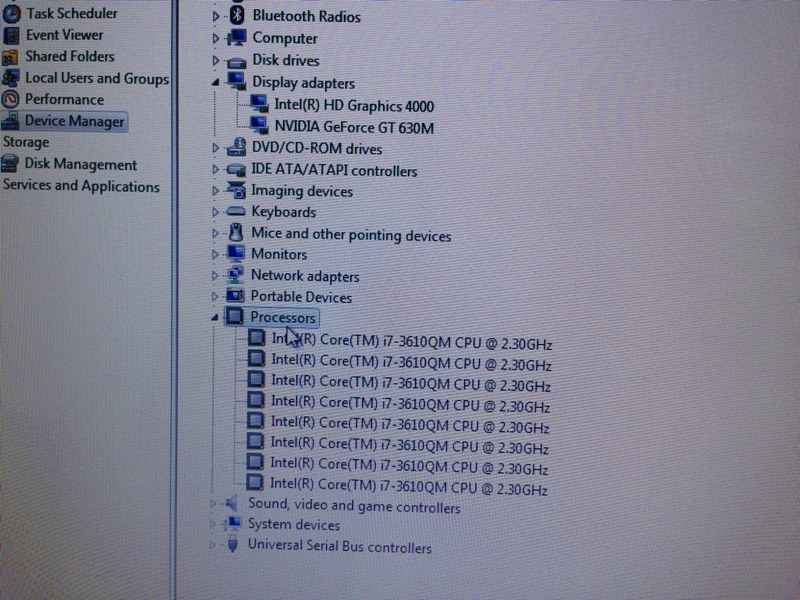Click the Performance icon in the sidebar

point(10,99)
